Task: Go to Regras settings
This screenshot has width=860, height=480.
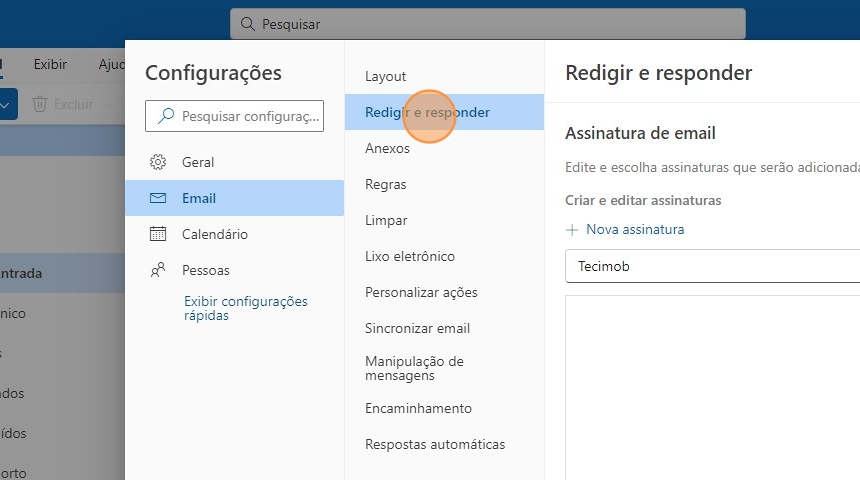Action: (386, 184)
